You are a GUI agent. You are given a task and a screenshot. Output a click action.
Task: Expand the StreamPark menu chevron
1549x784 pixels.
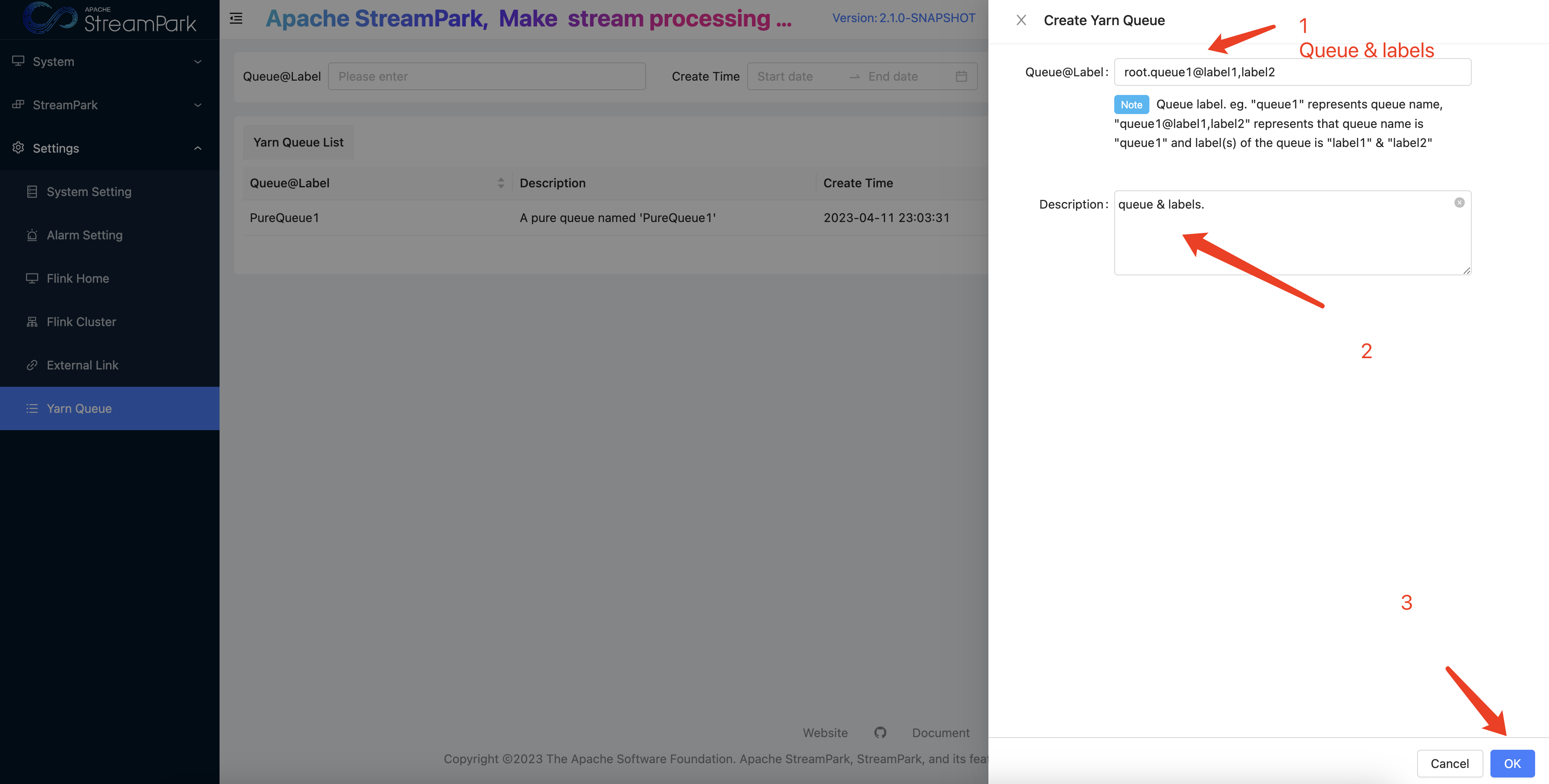[x=198, y=105]
